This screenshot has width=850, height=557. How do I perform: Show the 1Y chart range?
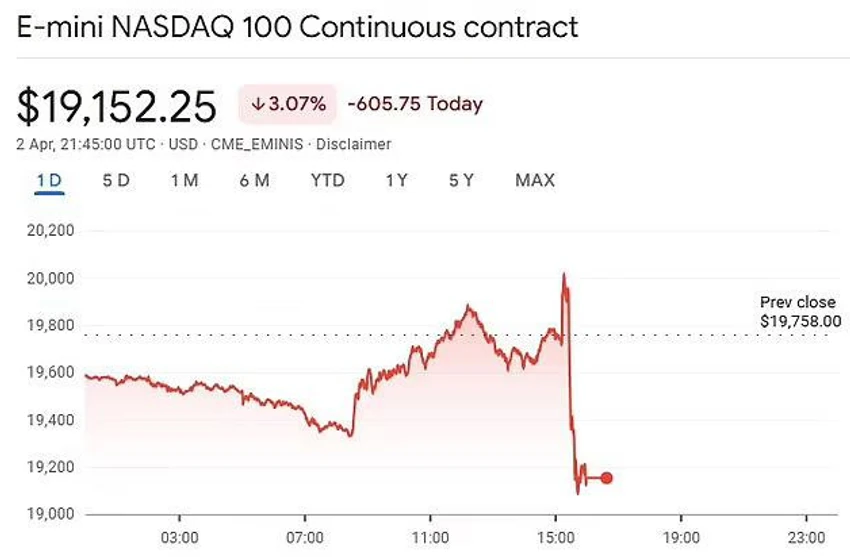tap(397, 180)
